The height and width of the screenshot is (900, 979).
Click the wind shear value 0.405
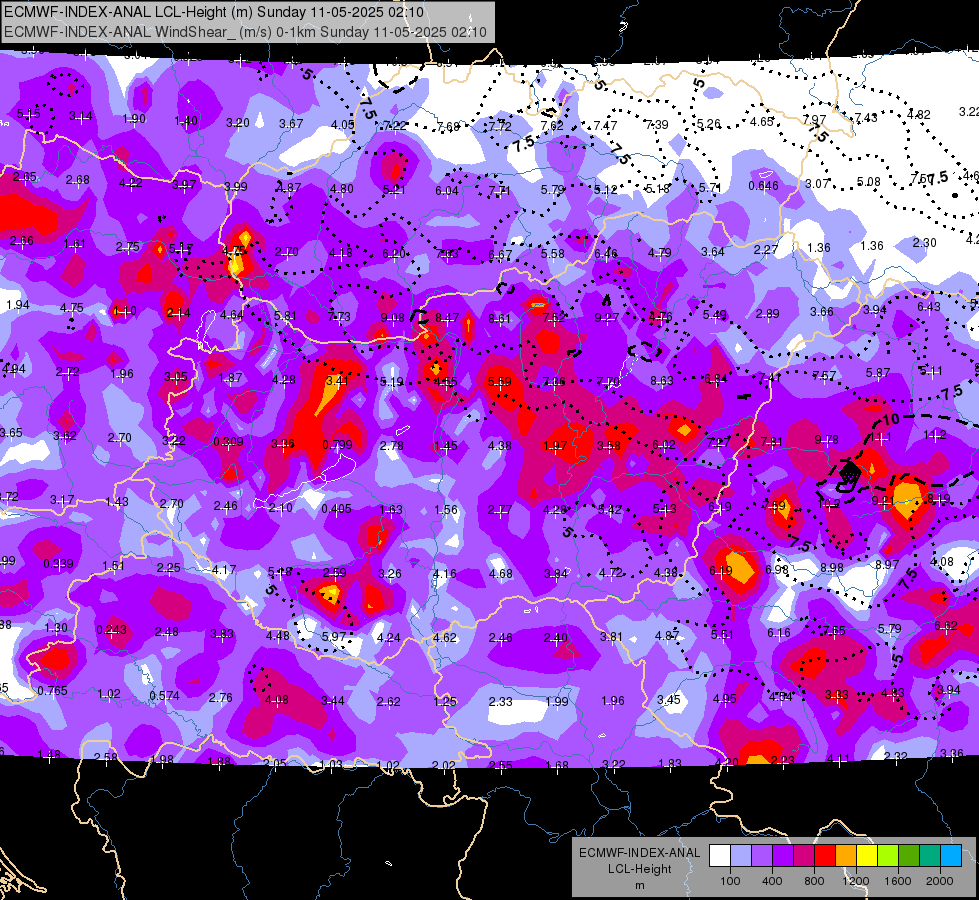click(336, 508)
